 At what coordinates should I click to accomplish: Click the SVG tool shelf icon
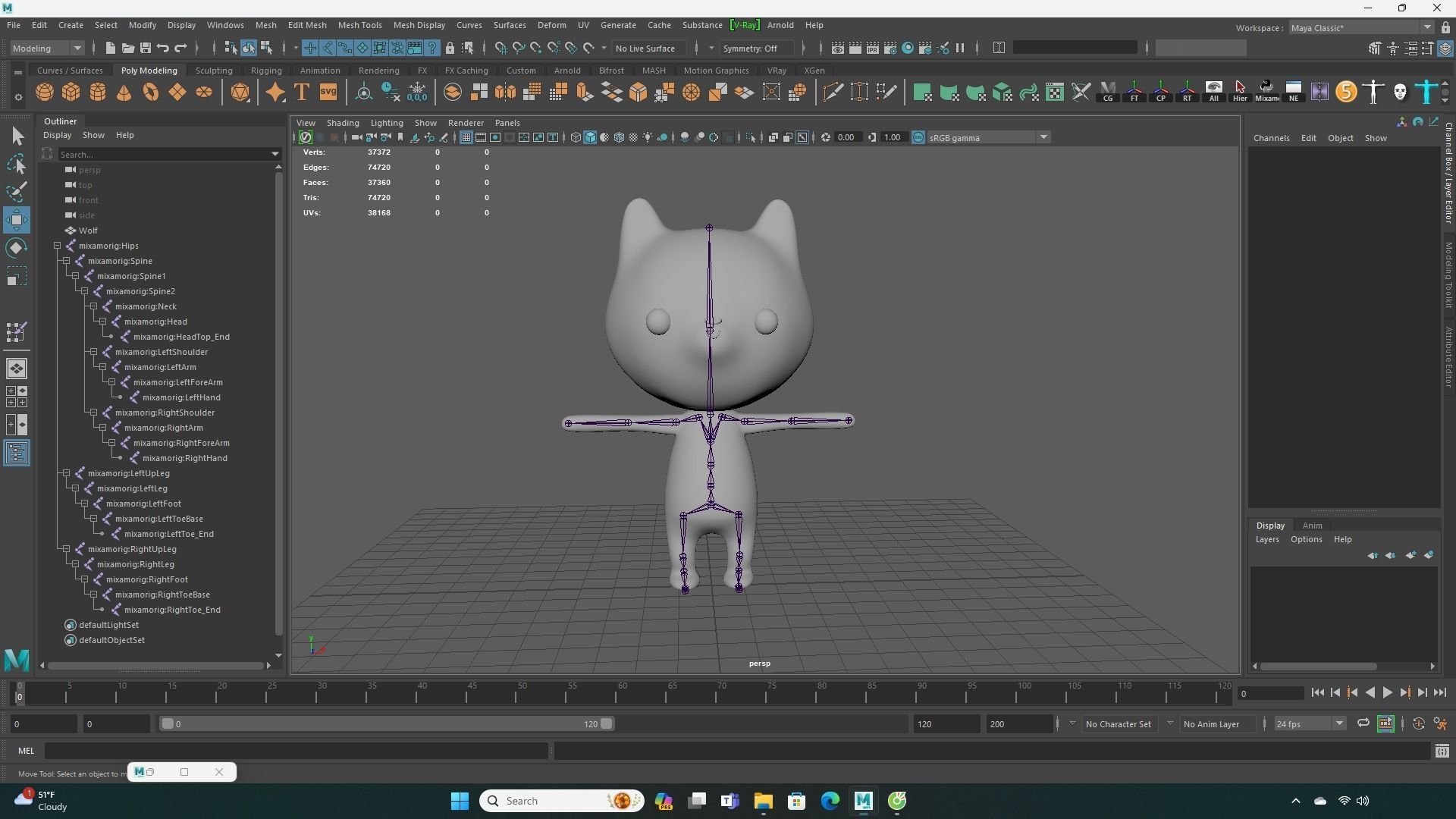point(328,93)
